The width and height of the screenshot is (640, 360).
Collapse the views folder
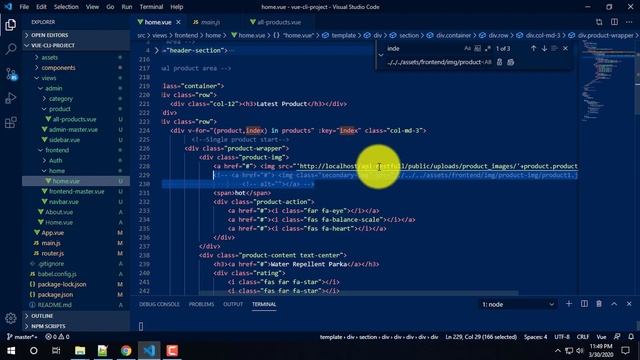[x=76, y=78]
